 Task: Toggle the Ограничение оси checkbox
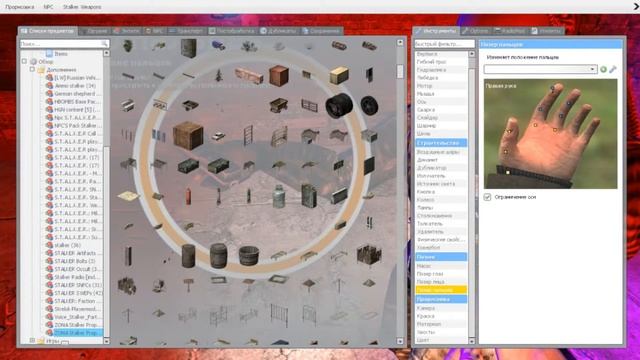pos(487,197)
